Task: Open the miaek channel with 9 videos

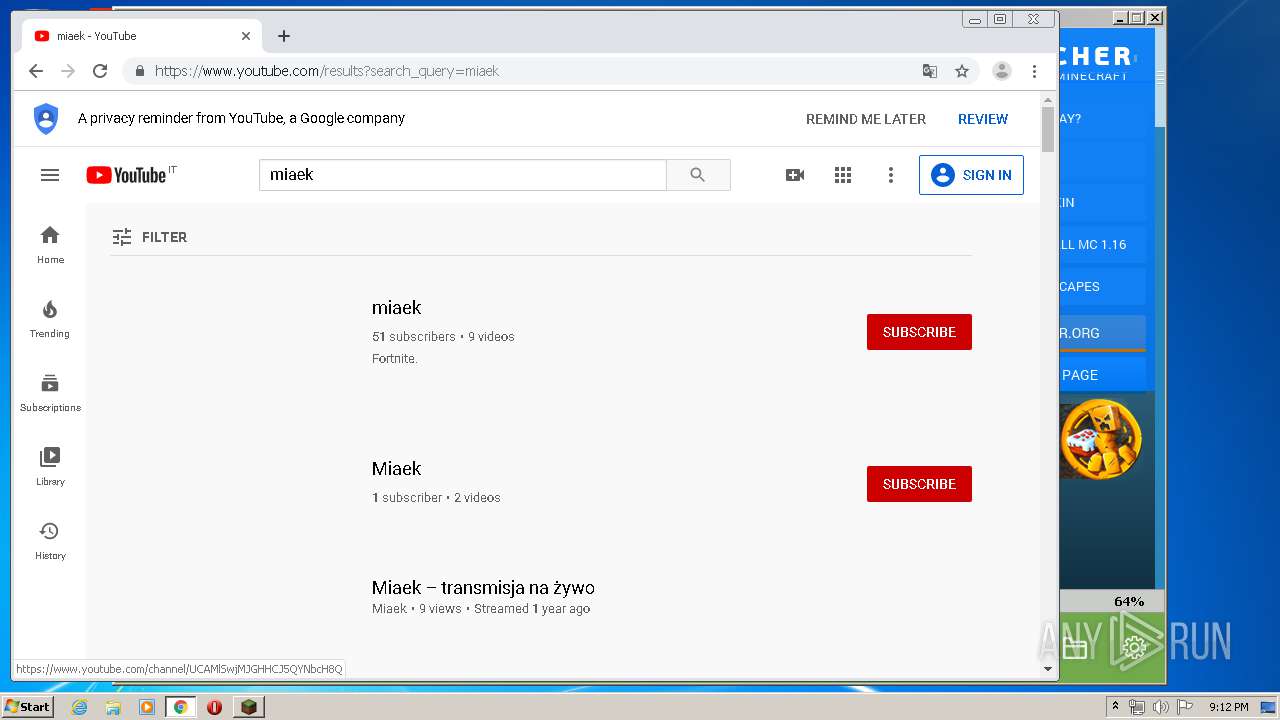Action: pos(396,308)
